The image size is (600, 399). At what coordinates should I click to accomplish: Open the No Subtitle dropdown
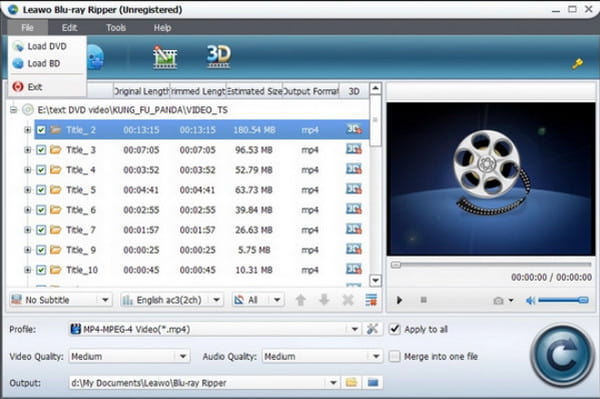[61, 300]
